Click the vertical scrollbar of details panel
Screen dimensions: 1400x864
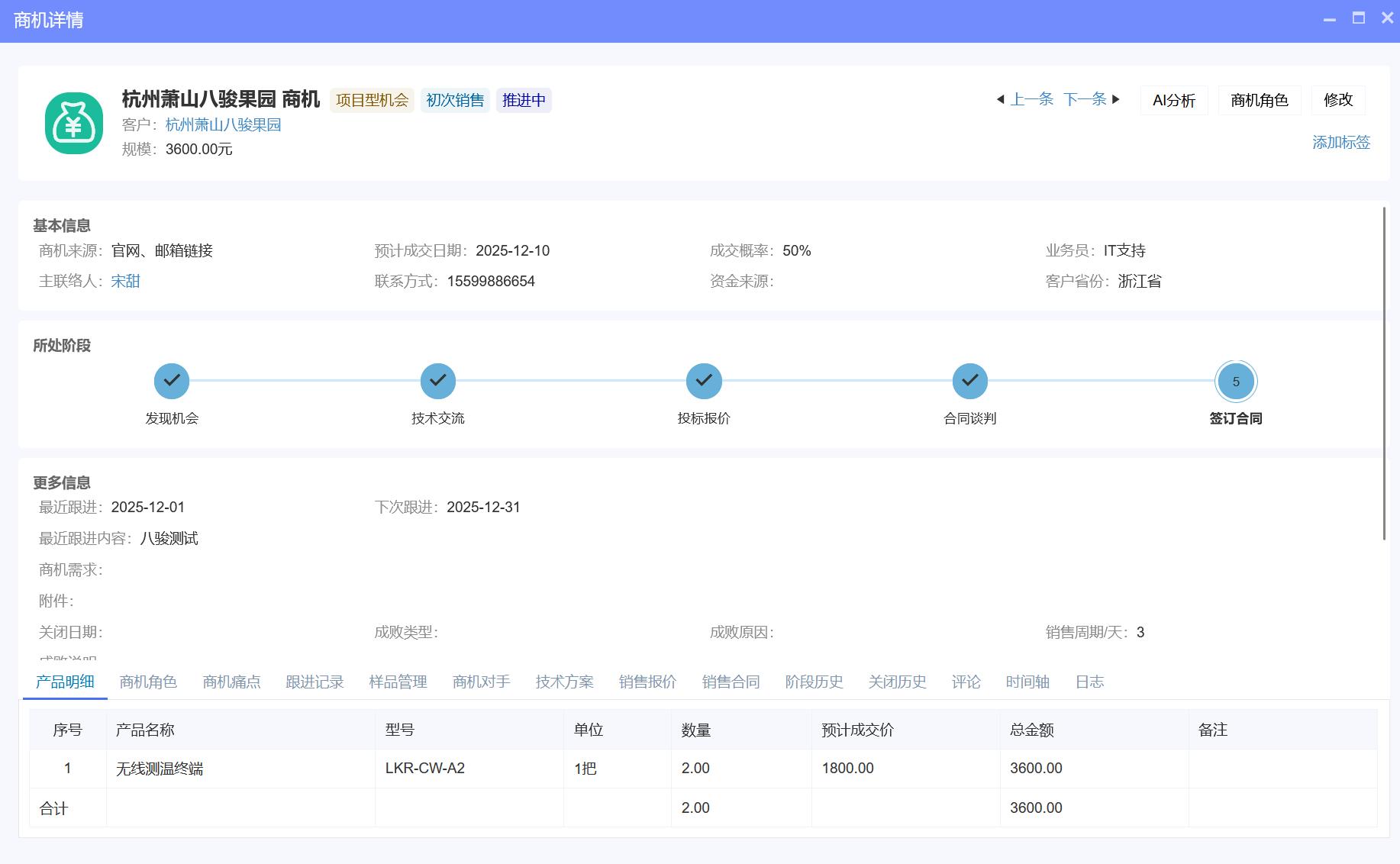click(1384, 374)
